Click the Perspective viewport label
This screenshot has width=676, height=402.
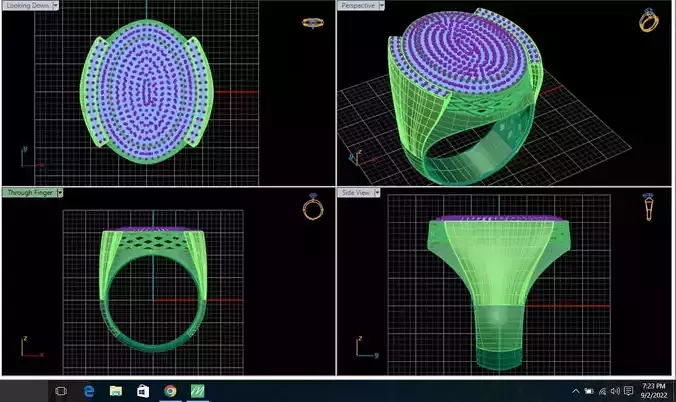358,5
